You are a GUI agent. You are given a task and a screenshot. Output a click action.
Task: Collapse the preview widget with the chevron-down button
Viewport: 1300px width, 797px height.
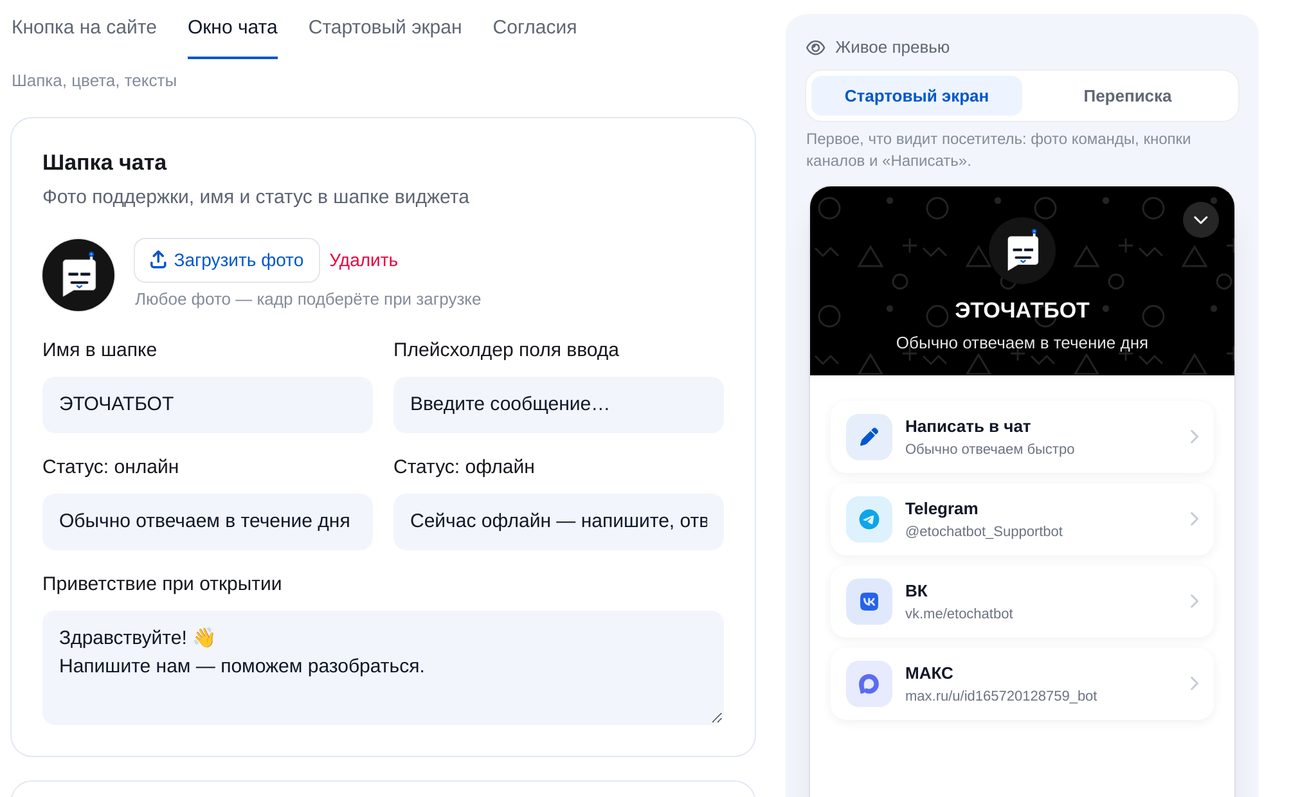pos(1200,220)
